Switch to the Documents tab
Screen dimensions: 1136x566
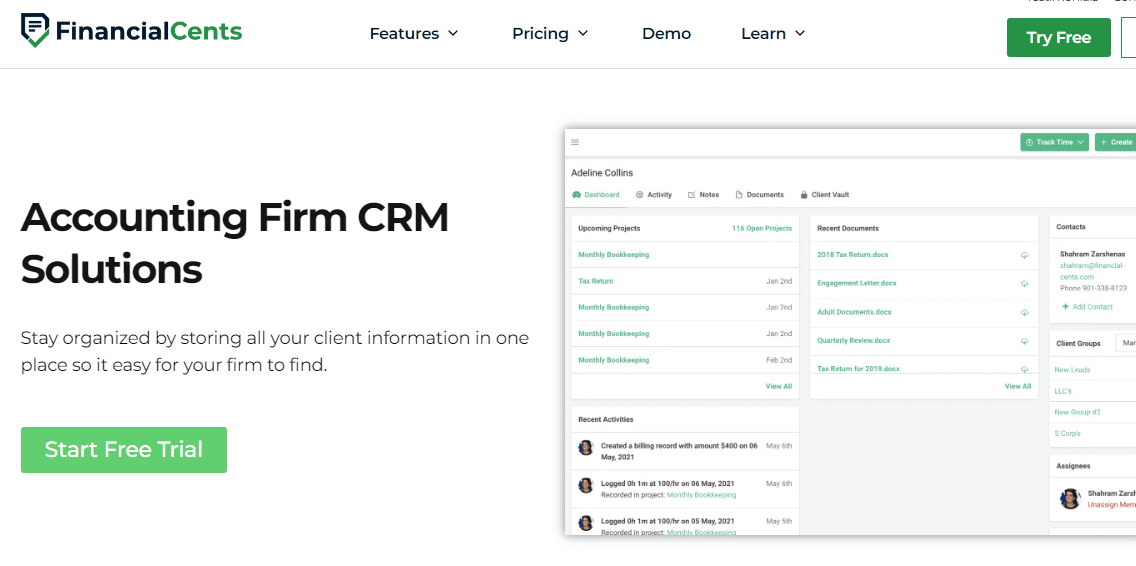[x=759, y=195]
